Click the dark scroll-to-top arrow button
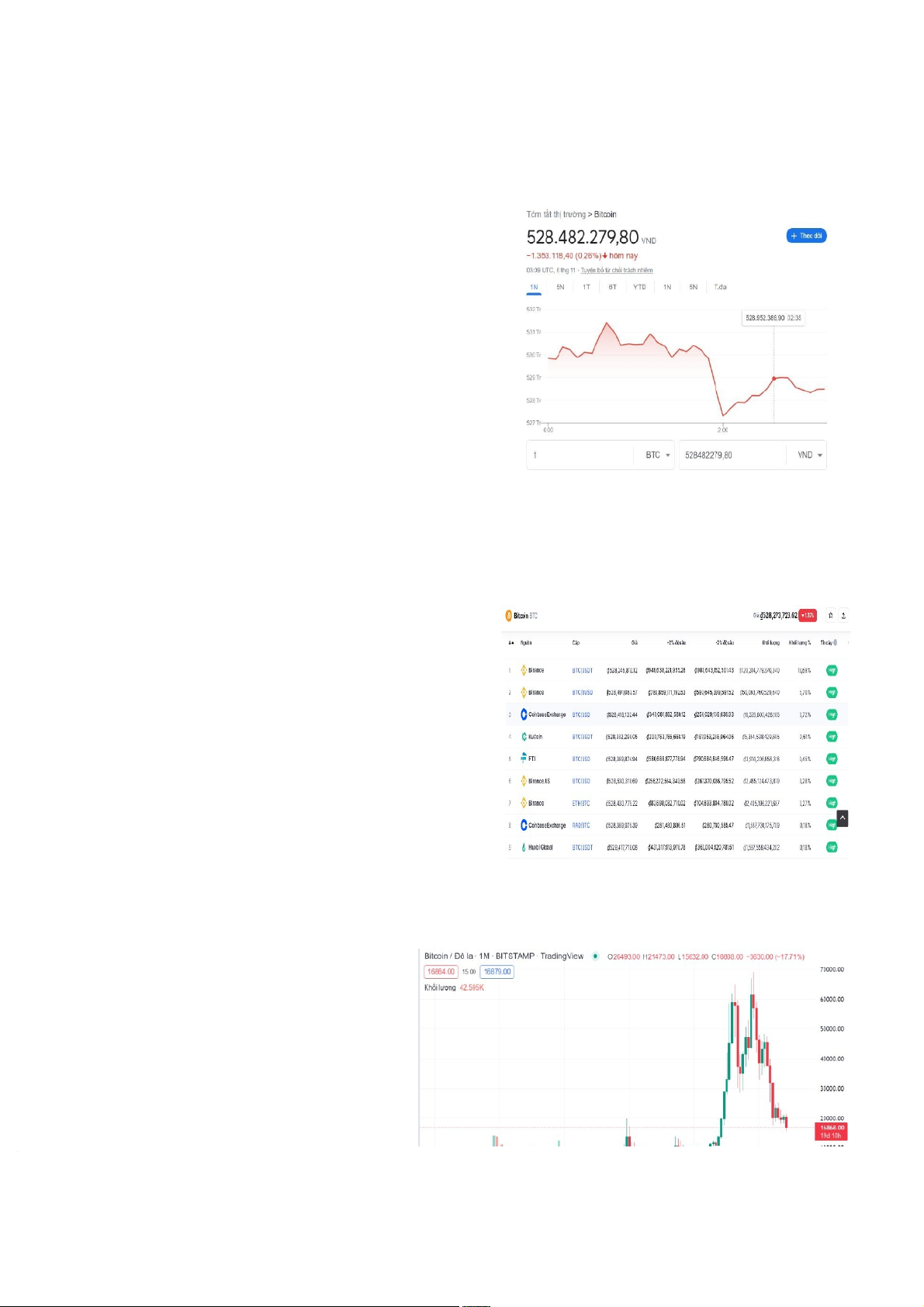The height and width of the screenshot is (1307, 924). (x=842, y=818)
